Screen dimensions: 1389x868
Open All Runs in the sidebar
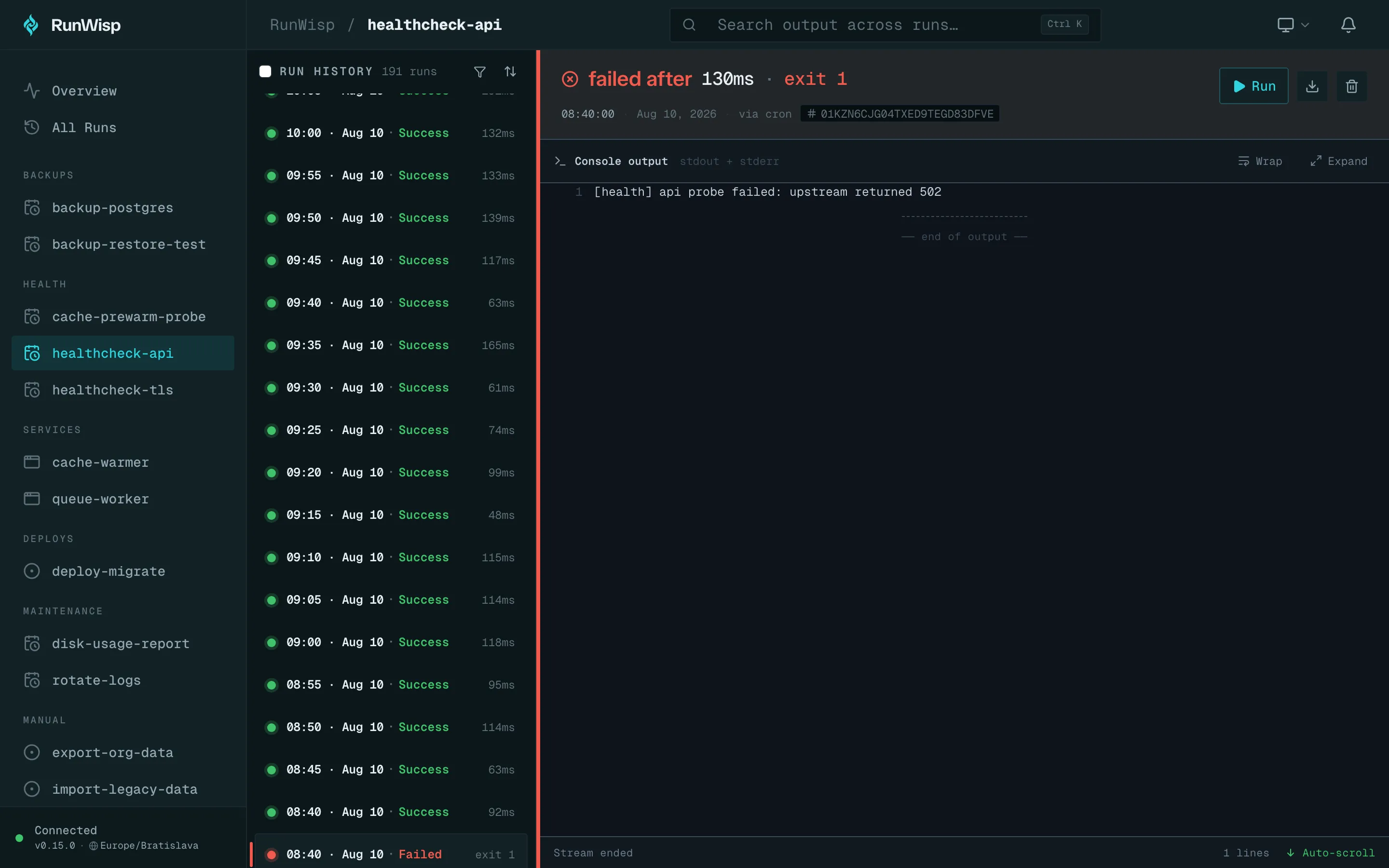click(123, 127)
